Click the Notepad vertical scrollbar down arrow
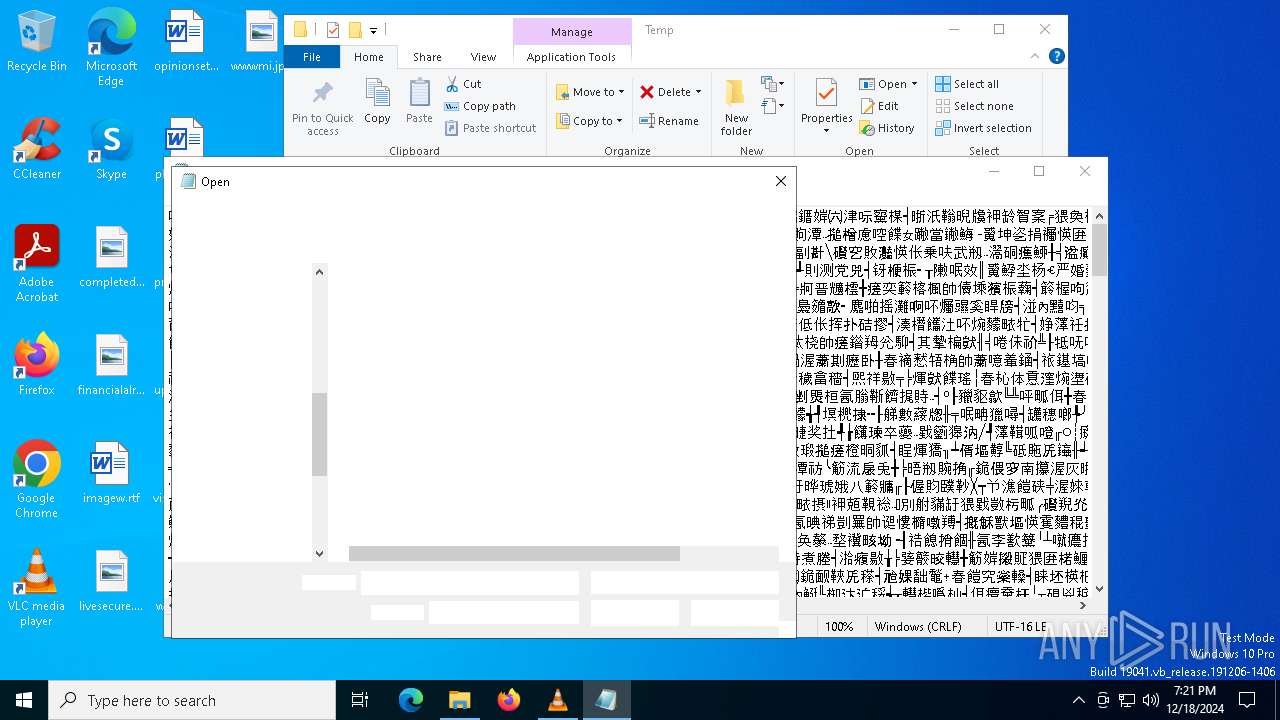This screenshot has height=720, width=1280. (x=1100, y=590)
